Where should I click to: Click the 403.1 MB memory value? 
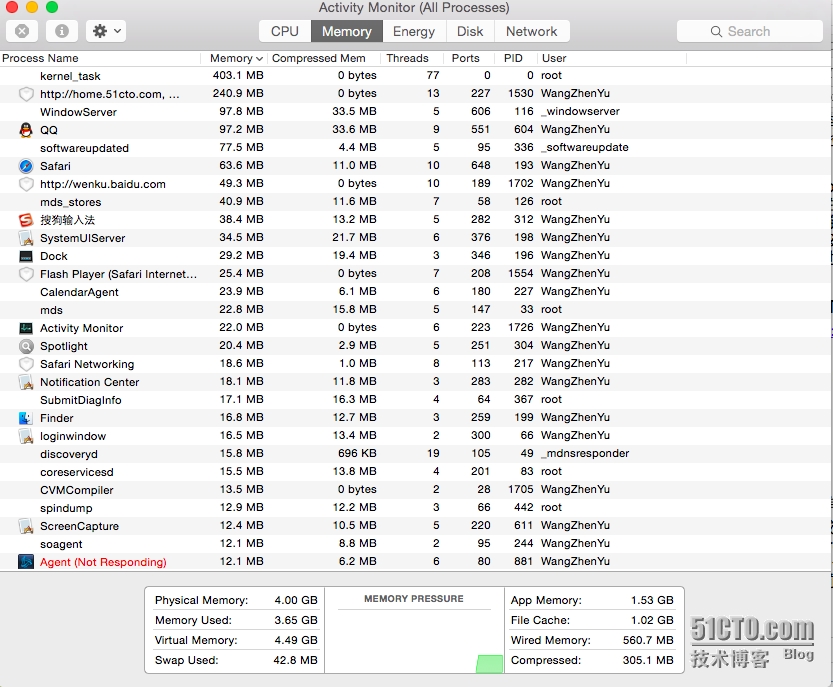coord(238,75)
